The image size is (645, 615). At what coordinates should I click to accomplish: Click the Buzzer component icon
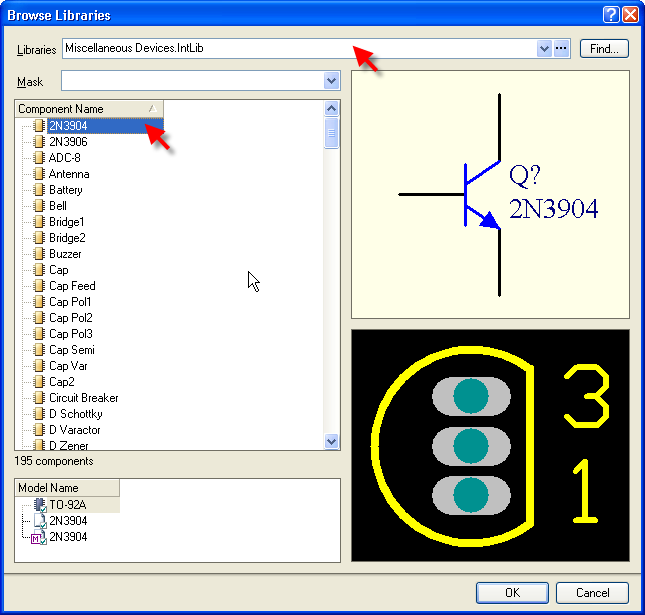point(40,254)
